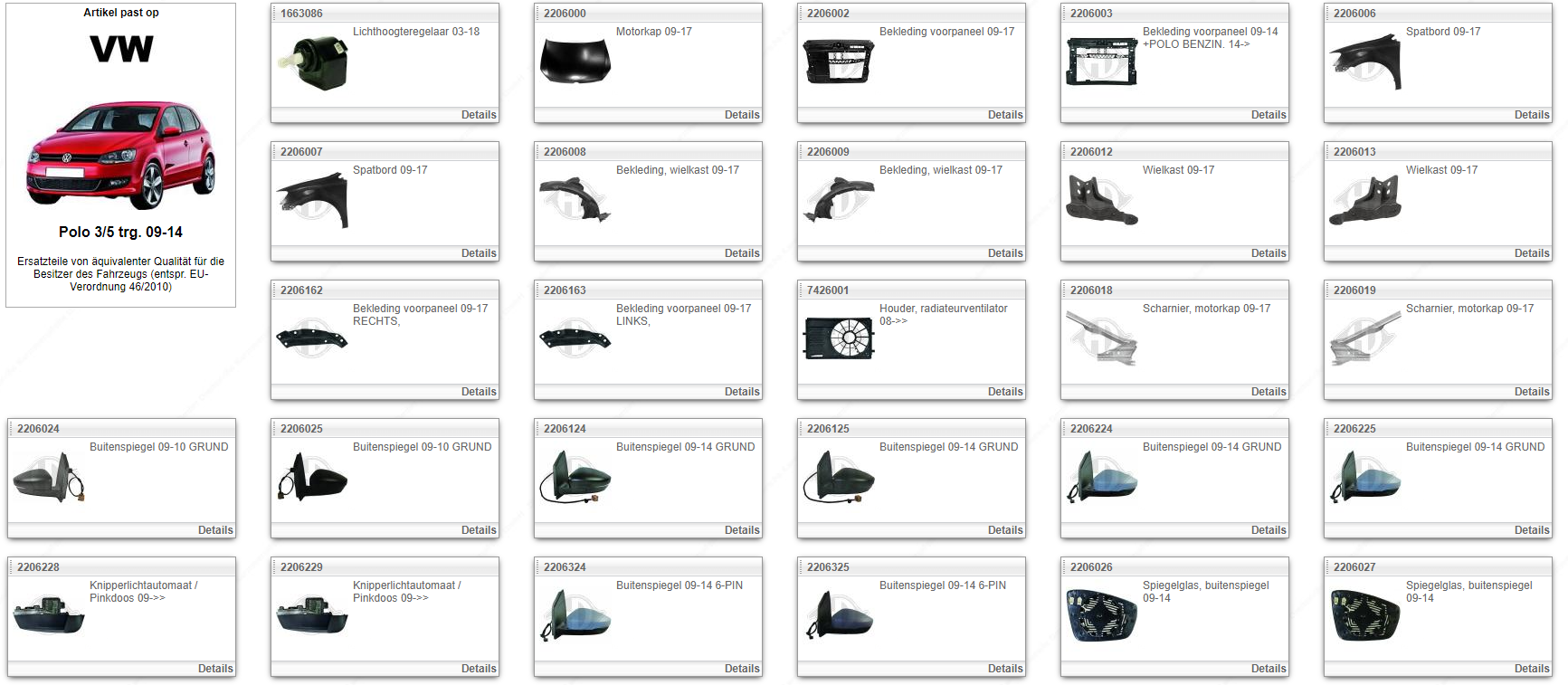Screen dimensions: 1568x685
Task: Open Details for Bekleding wielkast 2206008
Action: click(742, 253)
